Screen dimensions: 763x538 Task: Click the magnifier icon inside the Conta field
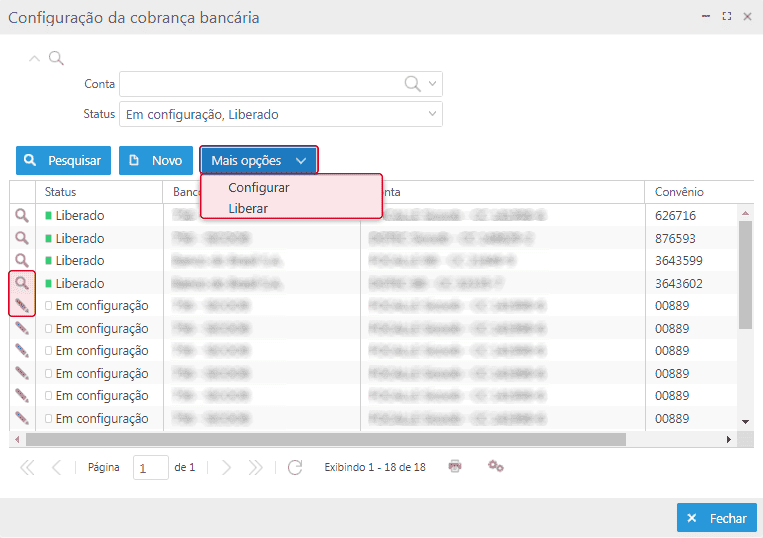pos(412,84)
